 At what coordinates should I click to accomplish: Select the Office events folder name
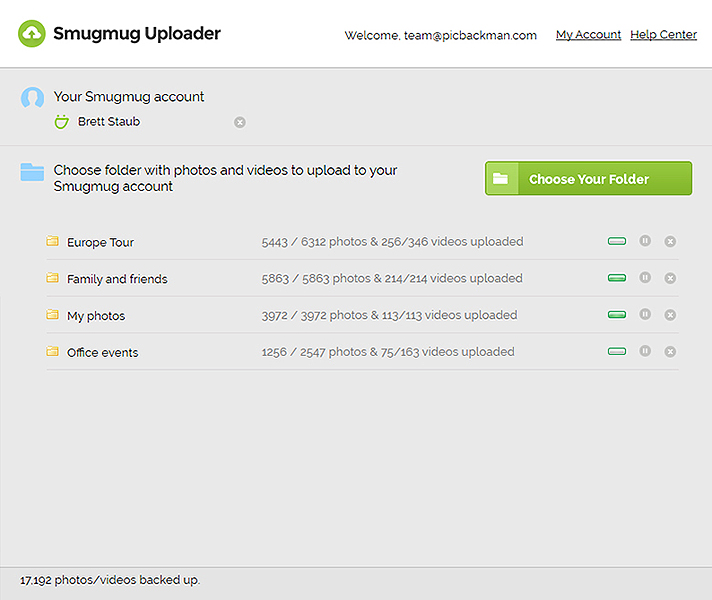coord(103,352)
